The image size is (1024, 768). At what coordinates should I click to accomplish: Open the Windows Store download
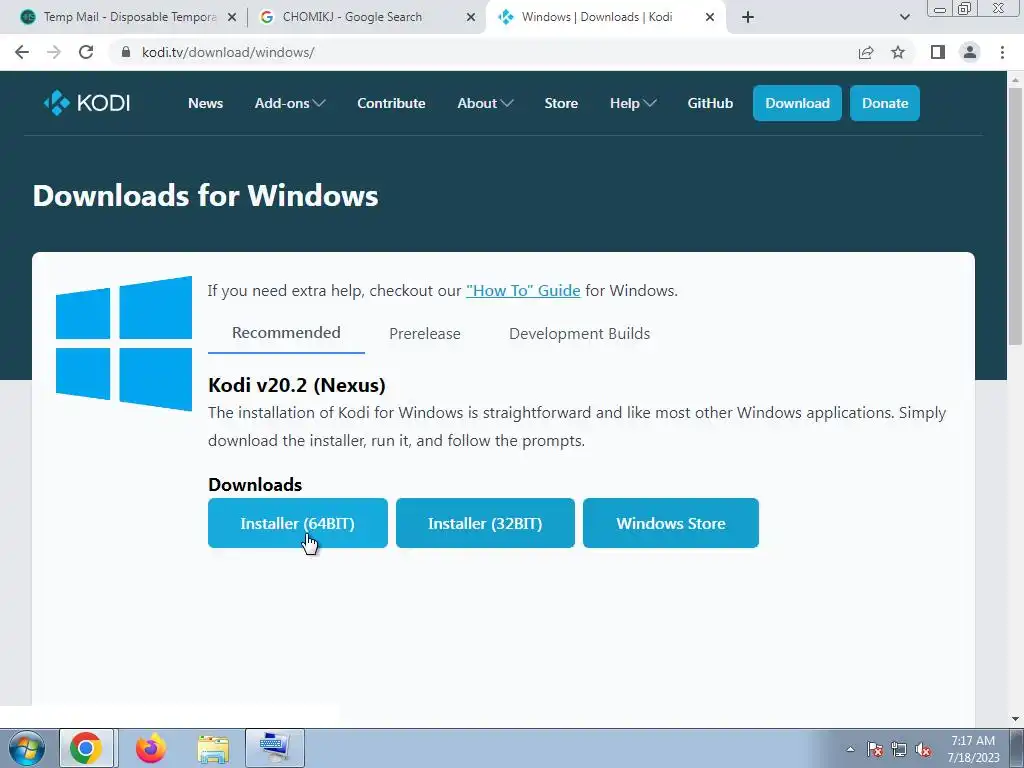[671, 523]
